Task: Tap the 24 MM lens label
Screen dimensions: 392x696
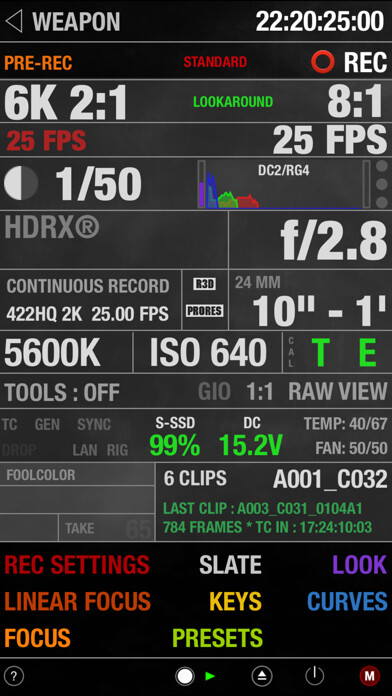Action: [257, 282]
